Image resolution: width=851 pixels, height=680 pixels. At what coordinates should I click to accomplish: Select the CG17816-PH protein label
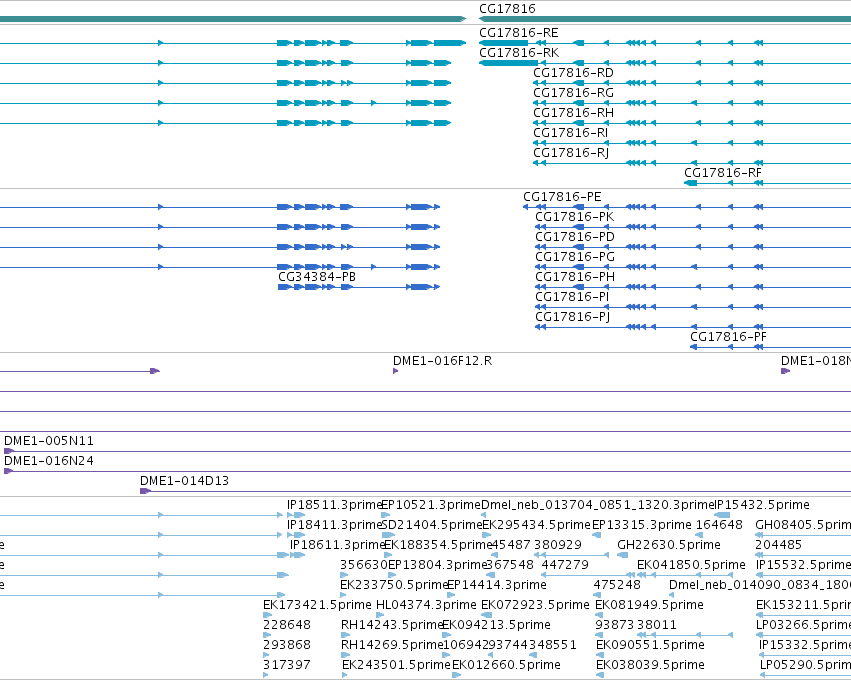coord(575,277)
